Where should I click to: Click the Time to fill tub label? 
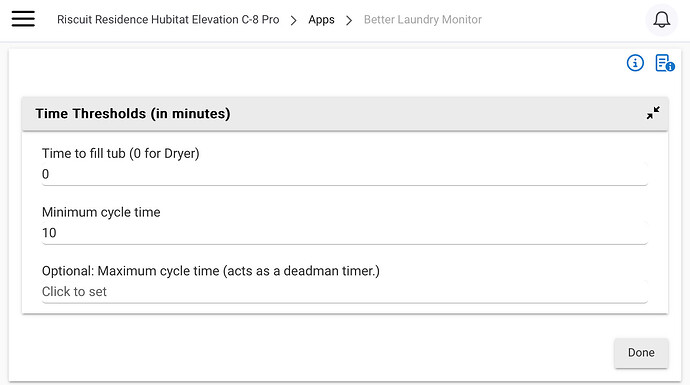(x=121, y=154)
